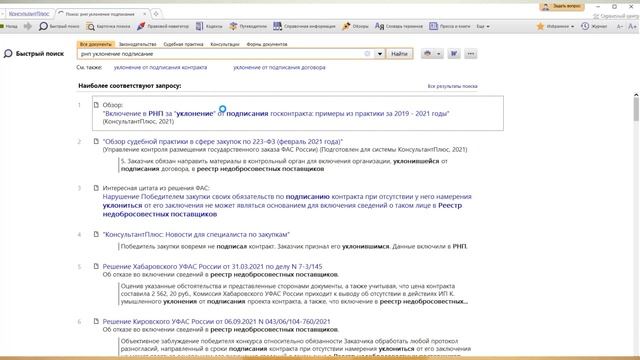Open Словарь терминов
This screenshot has width=640, height=360.
tap(399, 27)
